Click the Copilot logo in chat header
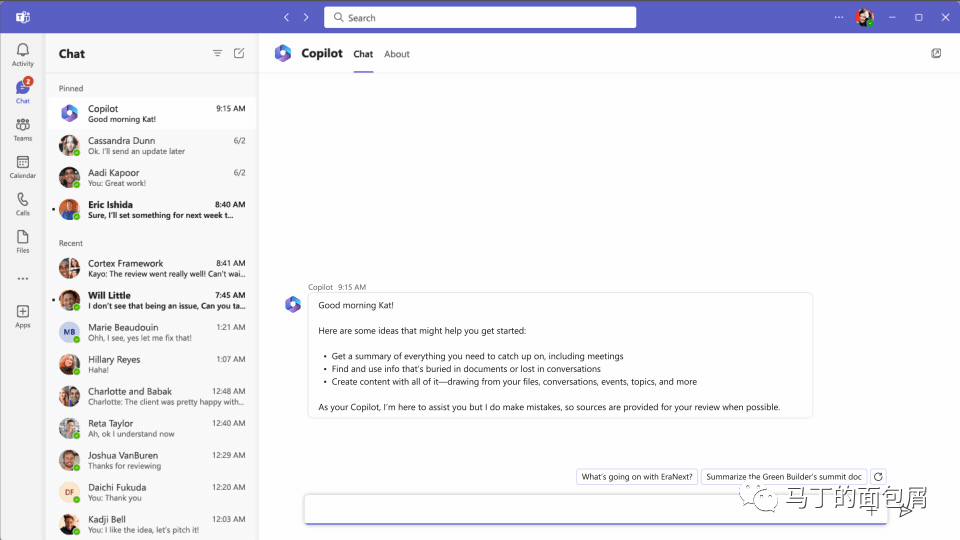960x540 pixels. click(x=283, y=53)
